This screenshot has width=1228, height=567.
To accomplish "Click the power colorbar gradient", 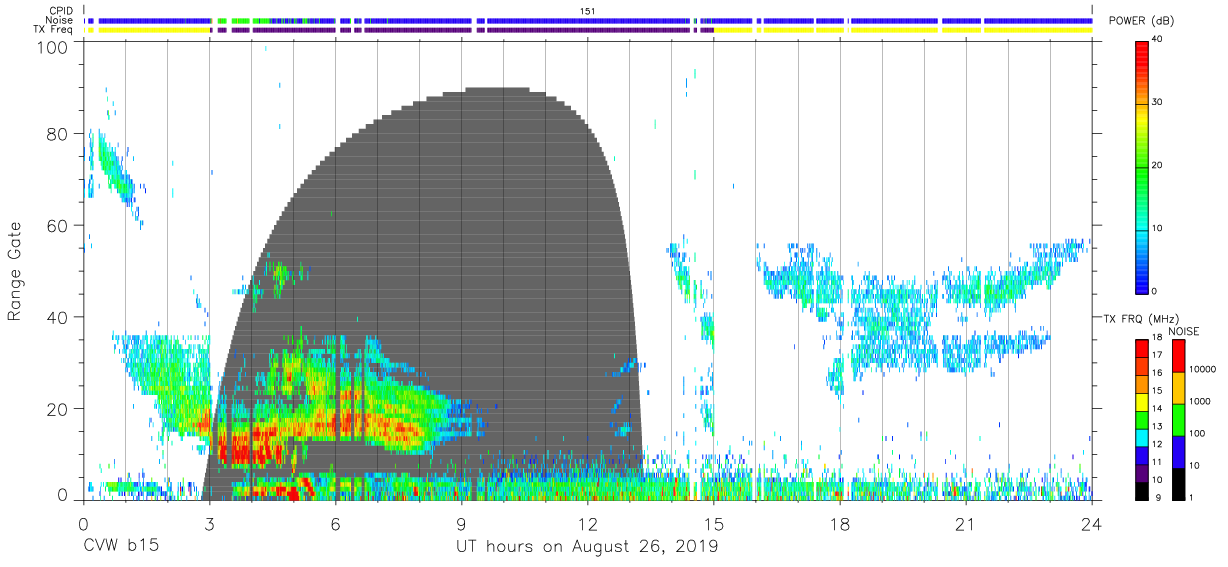I will (1143, 166).
